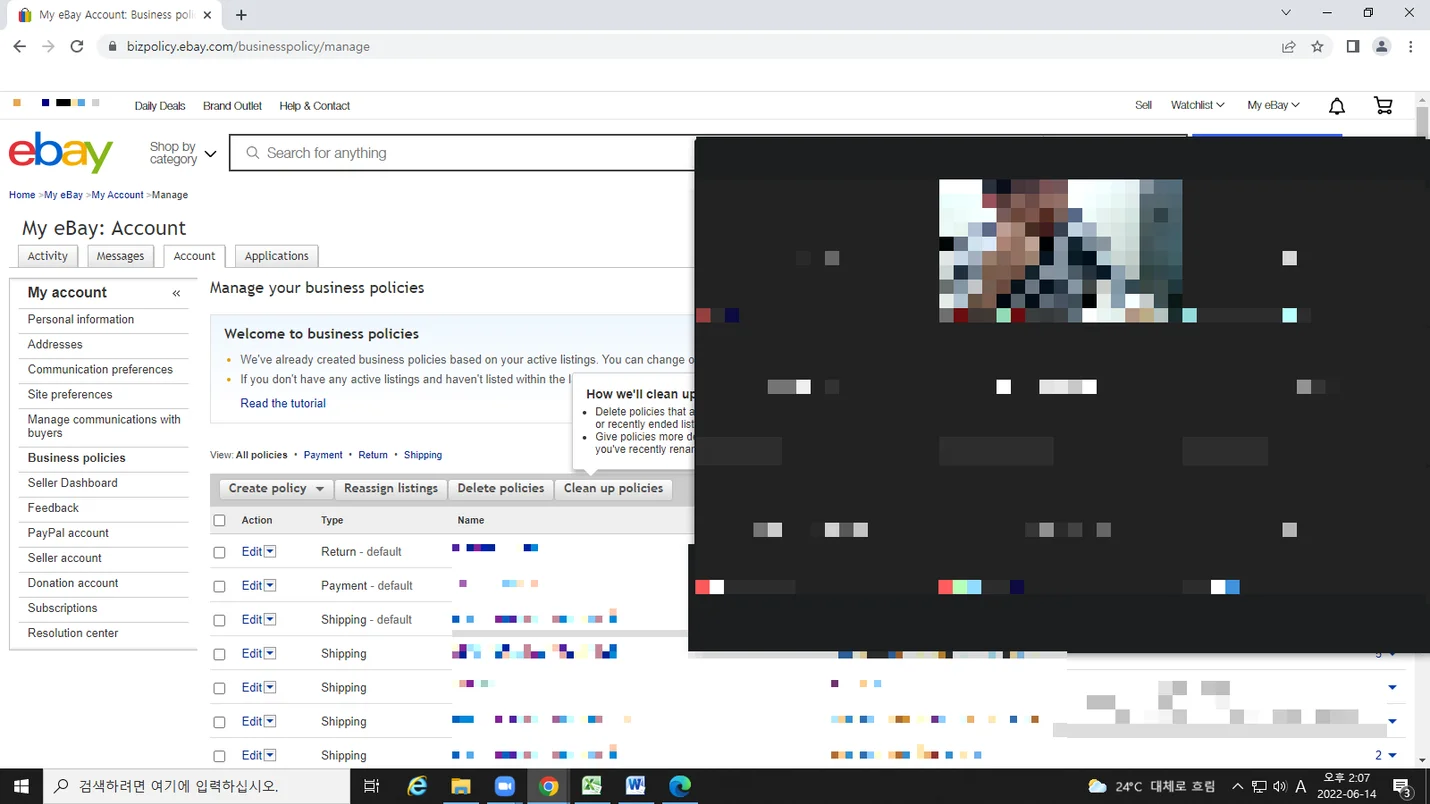Viewport: 1430px width, 804px height.
Task: Tick the select-all policies checkbox
Action: [220, 521]
